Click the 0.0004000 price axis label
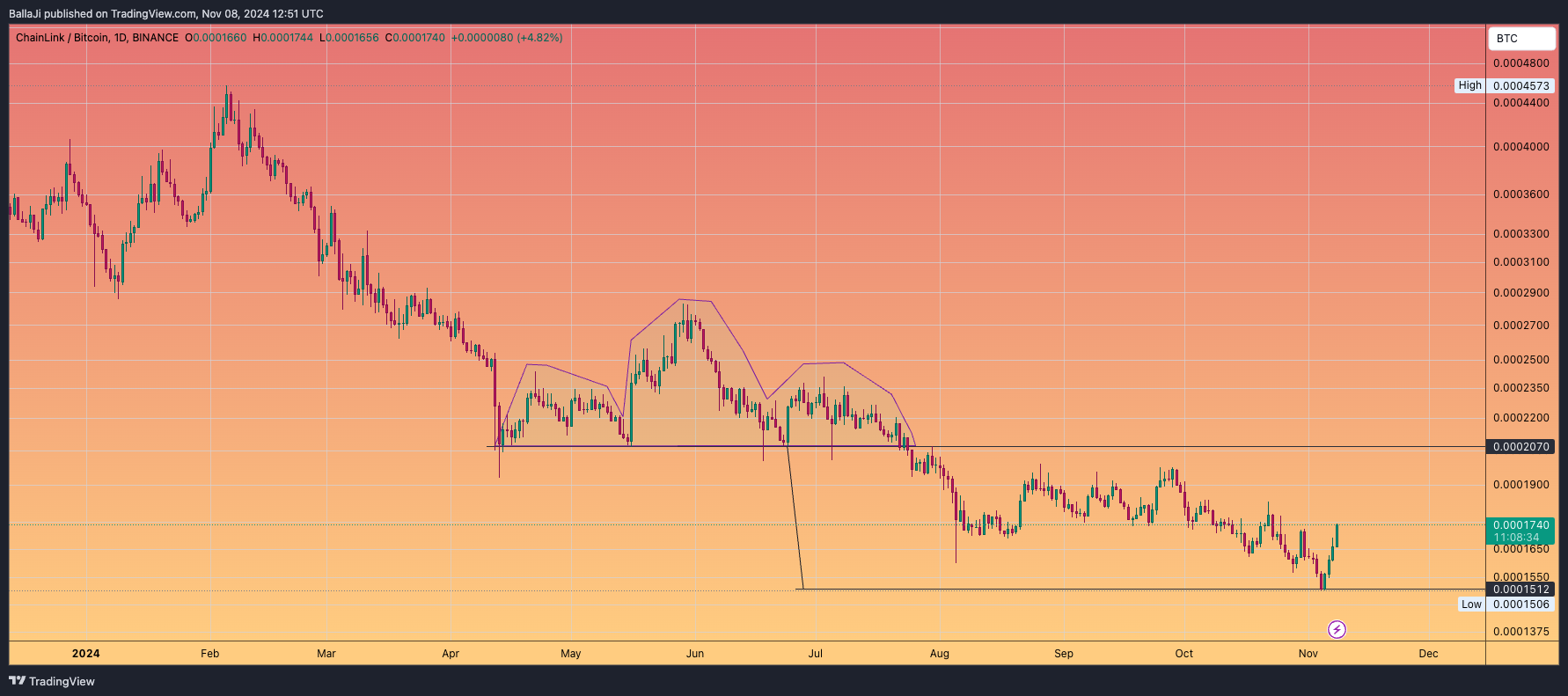The width and height of the screenshot is (1568, 696). (1521, 147)
